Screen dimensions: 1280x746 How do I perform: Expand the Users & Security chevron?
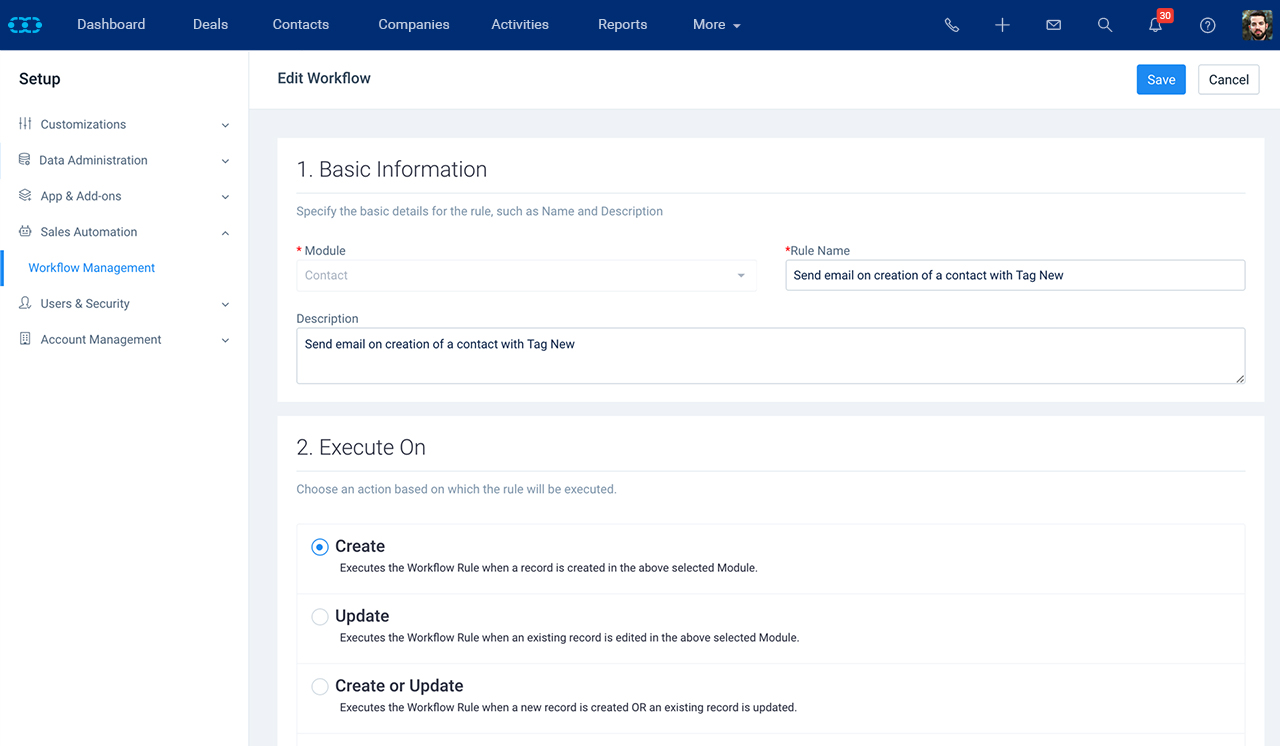pyautogui.click(x=225, y=305)
